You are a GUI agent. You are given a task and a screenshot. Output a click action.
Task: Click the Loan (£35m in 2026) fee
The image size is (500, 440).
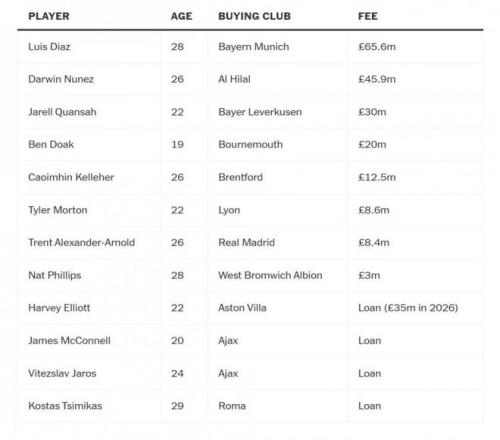point(408,308)
